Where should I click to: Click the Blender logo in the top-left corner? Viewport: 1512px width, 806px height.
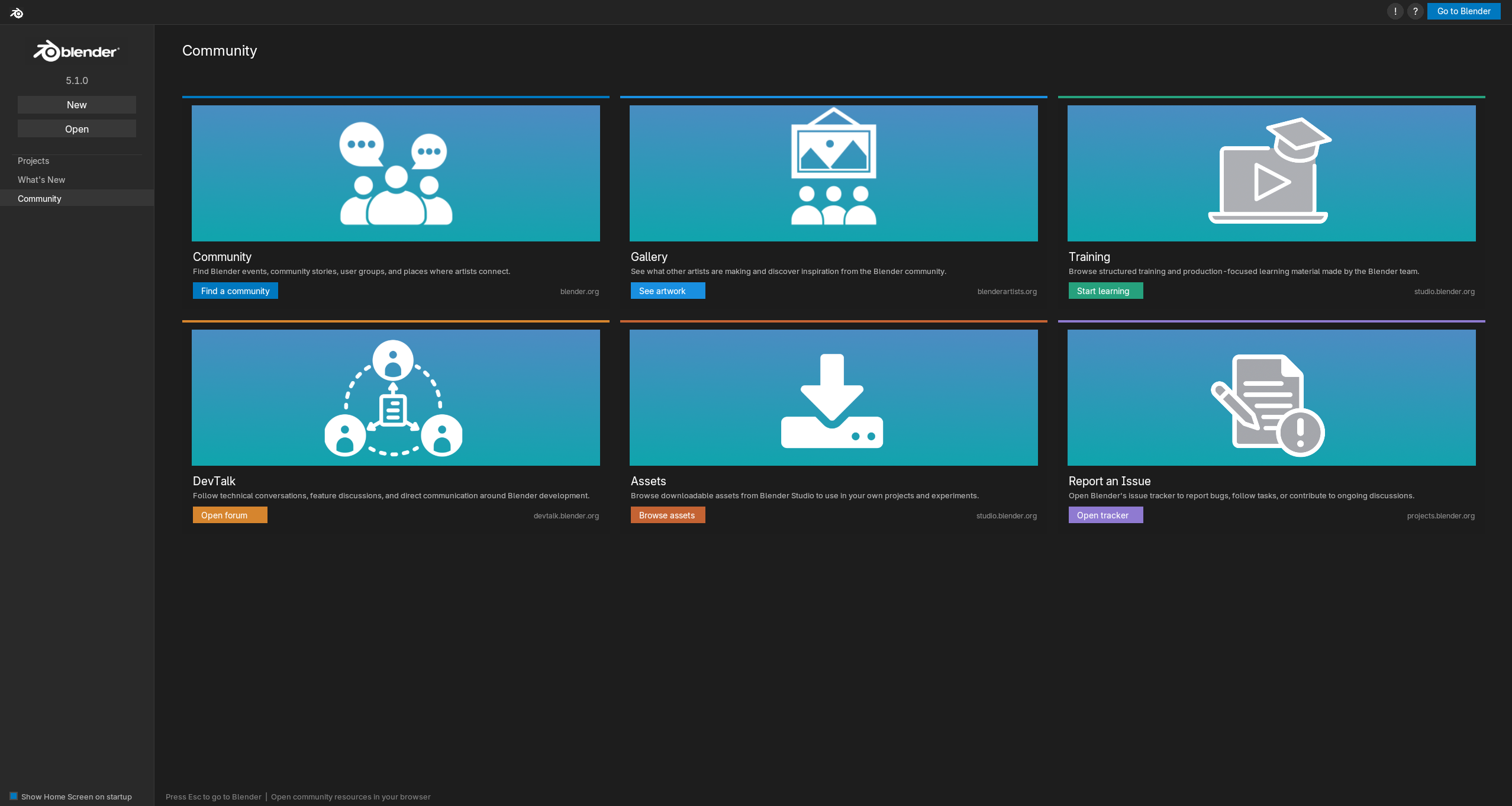click(x=17, y=12)
